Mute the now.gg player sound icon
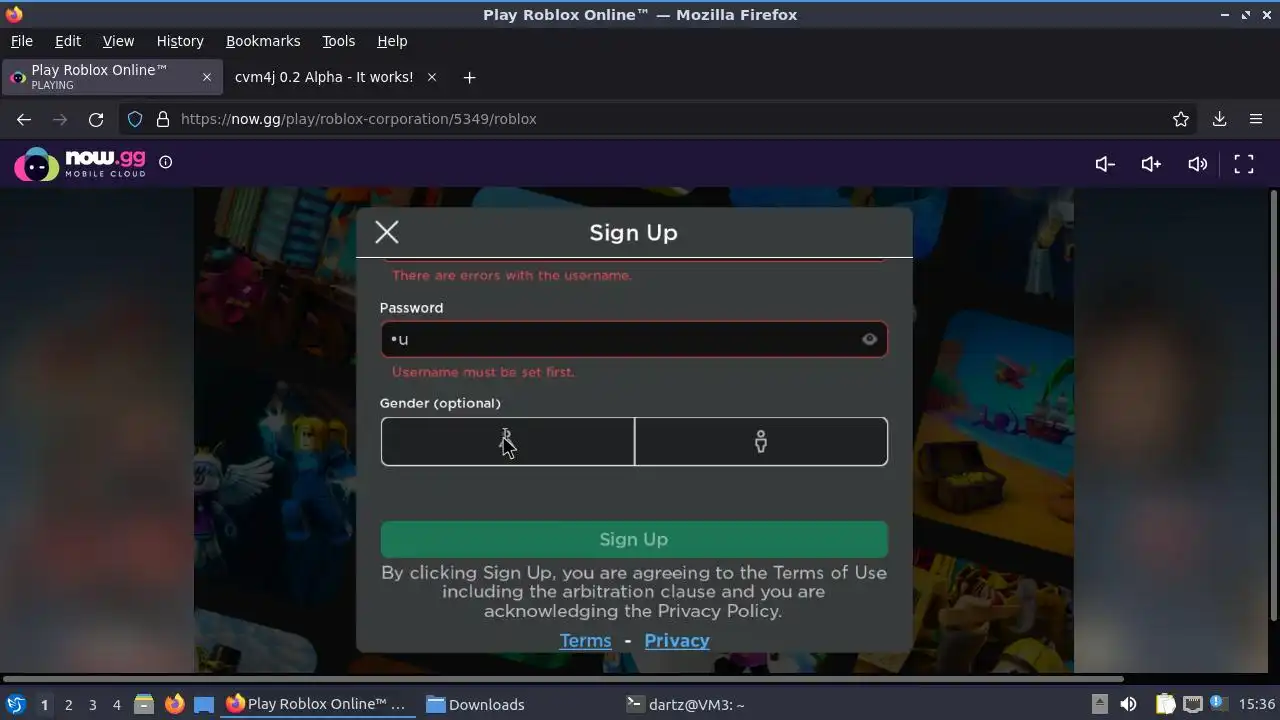Image resolution: width=1280 pixels, height=720 pixels. (x=1197, y=164)
